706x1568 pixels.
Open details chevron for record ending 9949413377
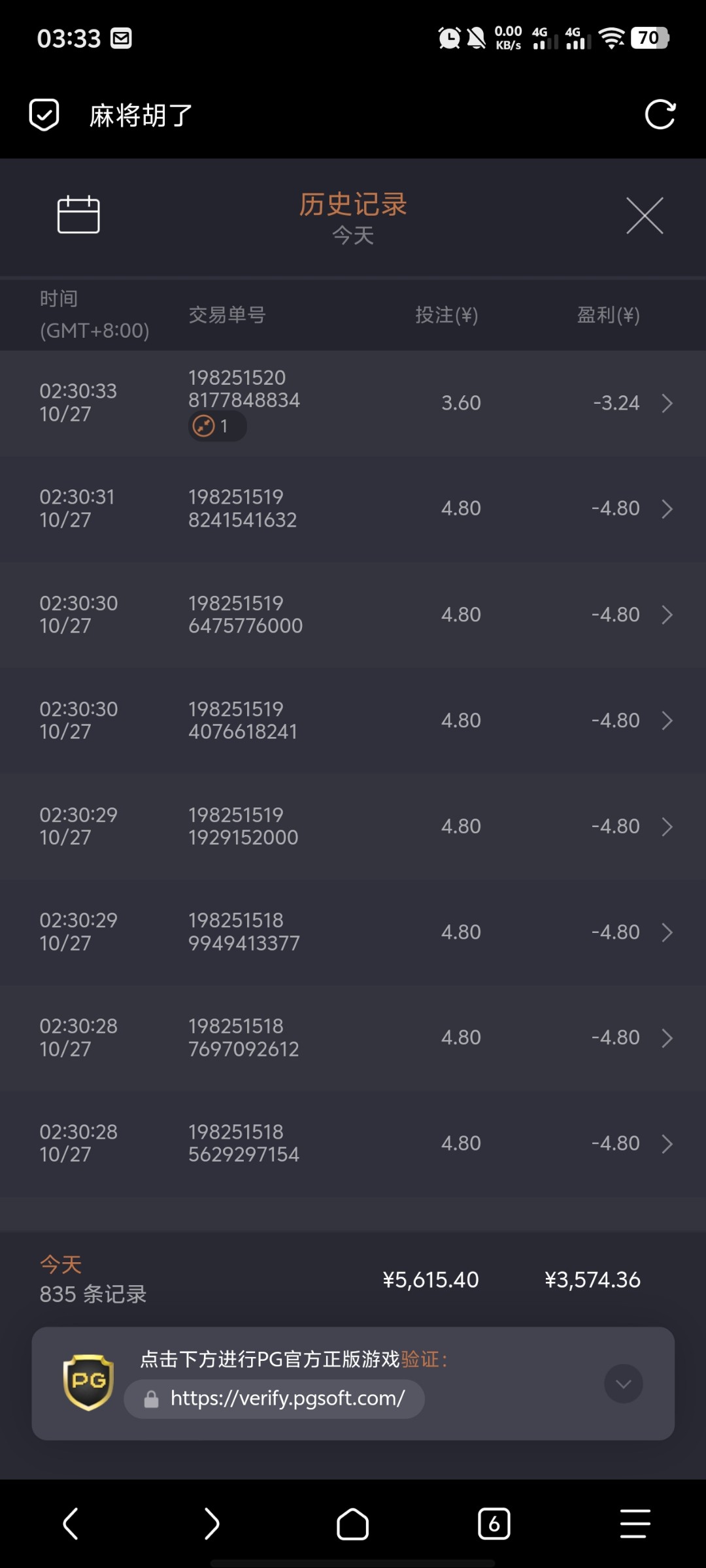(667, 932)
